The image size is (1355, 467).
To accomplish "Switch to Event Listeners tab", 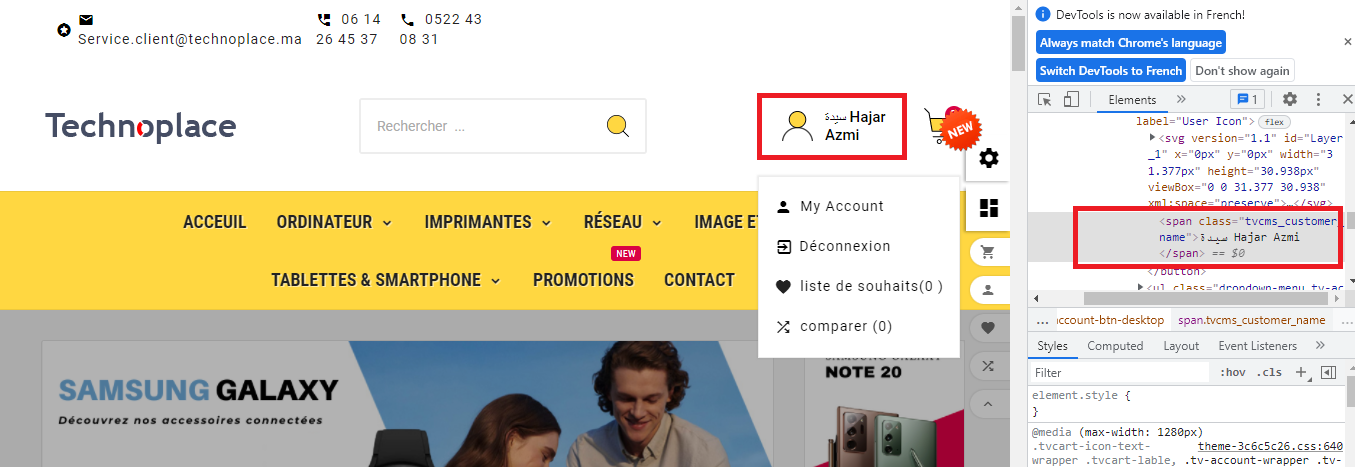I will (1257, 345).
